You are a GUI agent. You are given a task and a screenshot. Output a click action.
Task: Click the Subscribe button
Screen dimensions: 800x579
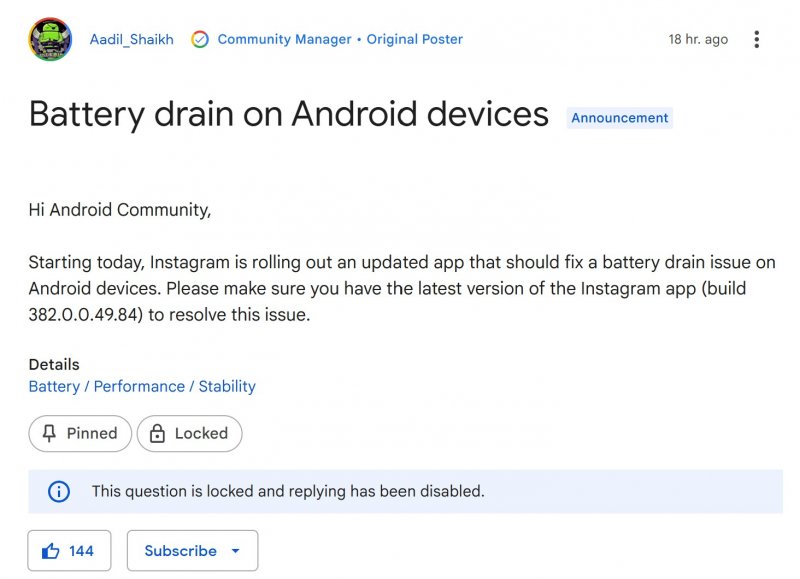click(181, 551)
